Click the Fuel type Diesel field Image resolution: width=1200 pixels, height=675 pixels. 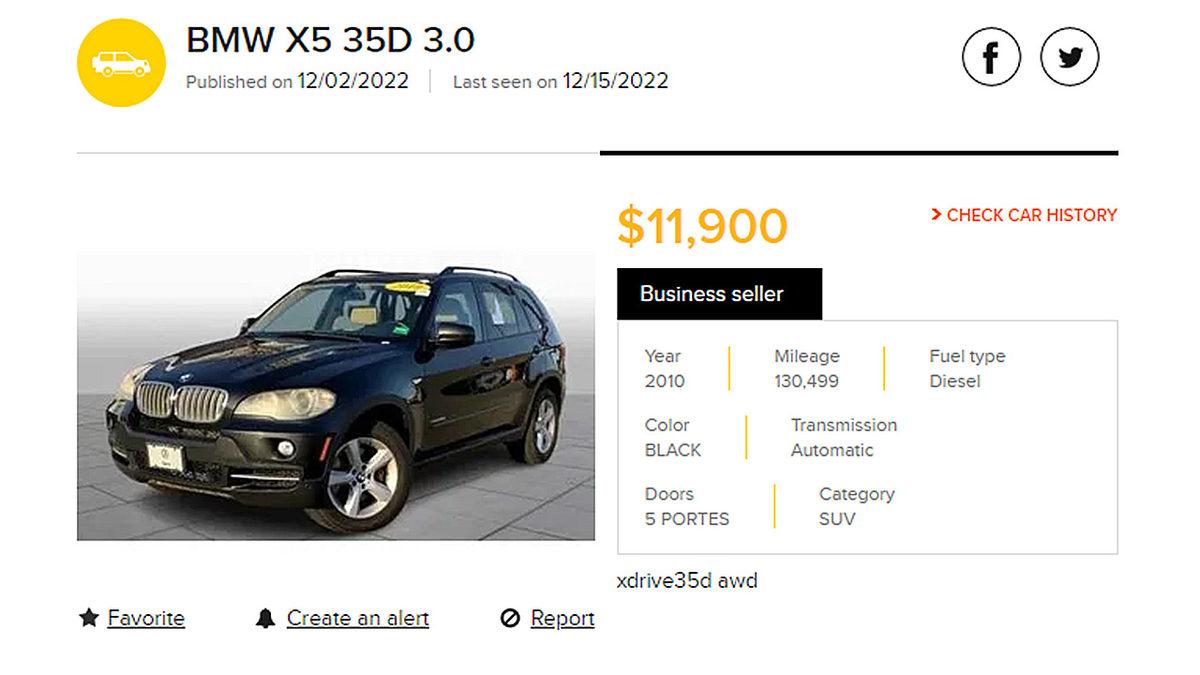coord(967,368)
